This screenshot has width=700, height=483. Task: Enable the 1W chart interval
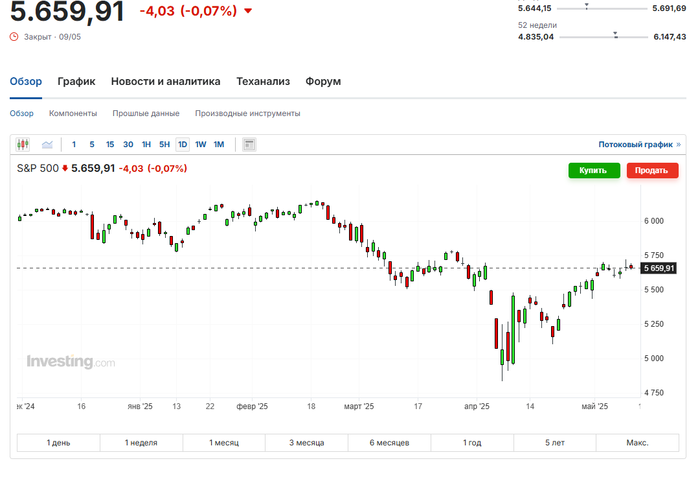pos(200,145)
